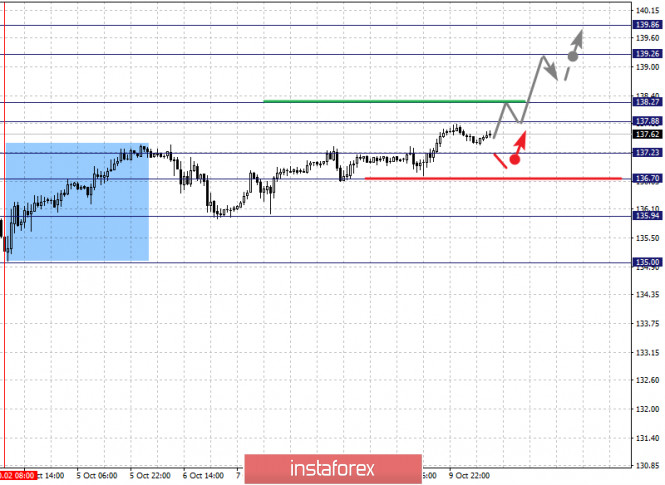Click the red date label on time axis
The height and width of the screenshot is (485, 665).
18,476
